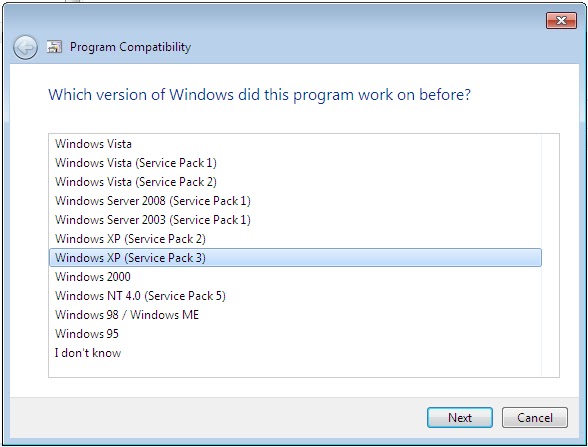Click the back arrow button
This screenshot has width=588, height=447.
pyautogui.click(x=25, y=48)
